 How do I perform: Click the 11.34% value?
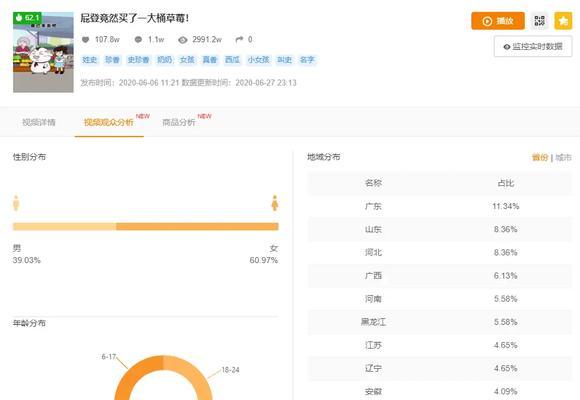[x=506, y=206]
